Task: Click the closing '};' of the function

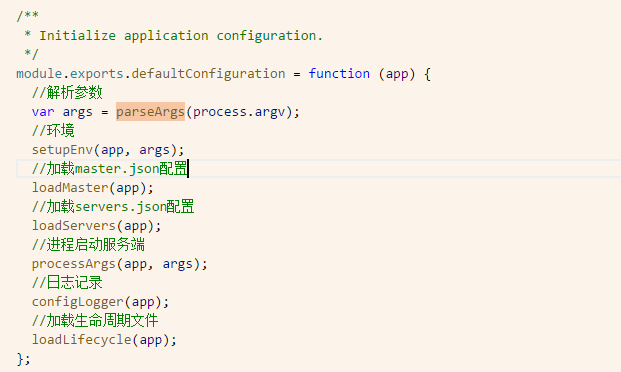Action: pyautogui.click(x=23, y=359)
